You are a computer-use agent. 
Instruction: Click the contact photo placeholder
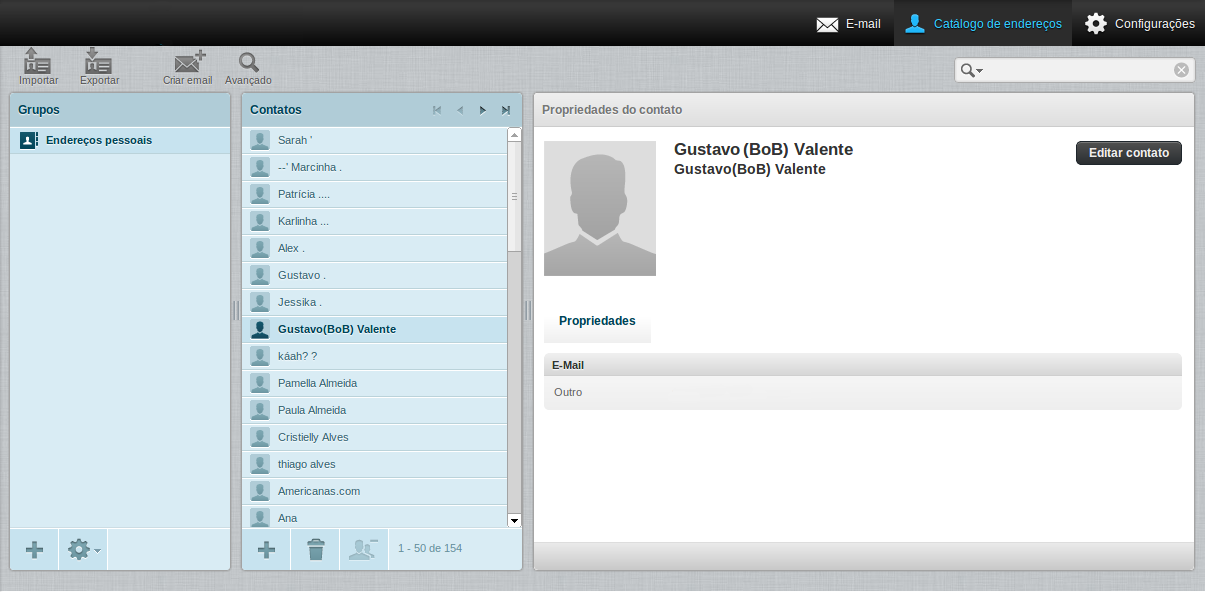(x=600, y=208)
